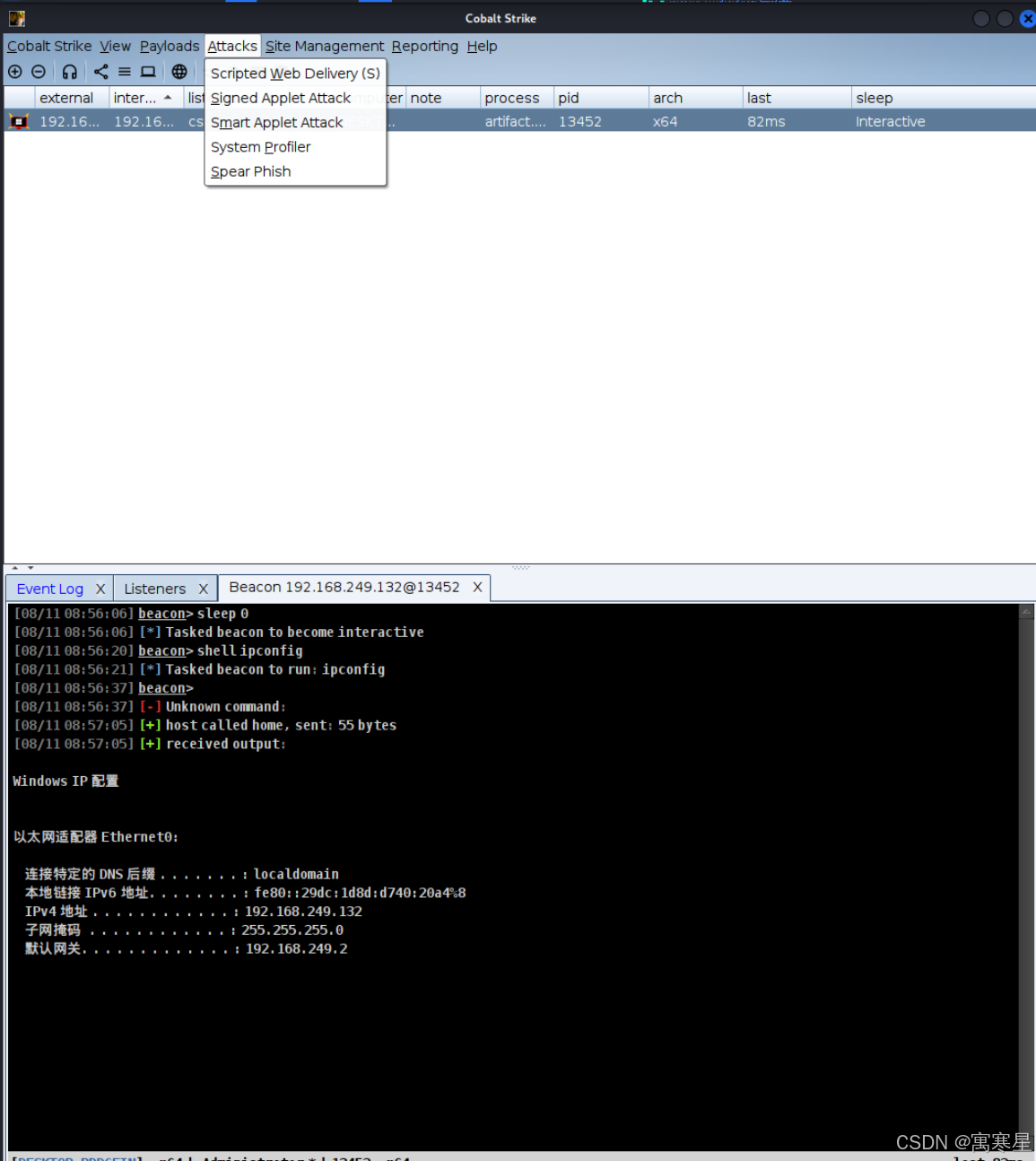
Task: Choose Signed Applet Attack
Action: click(295, 98)
